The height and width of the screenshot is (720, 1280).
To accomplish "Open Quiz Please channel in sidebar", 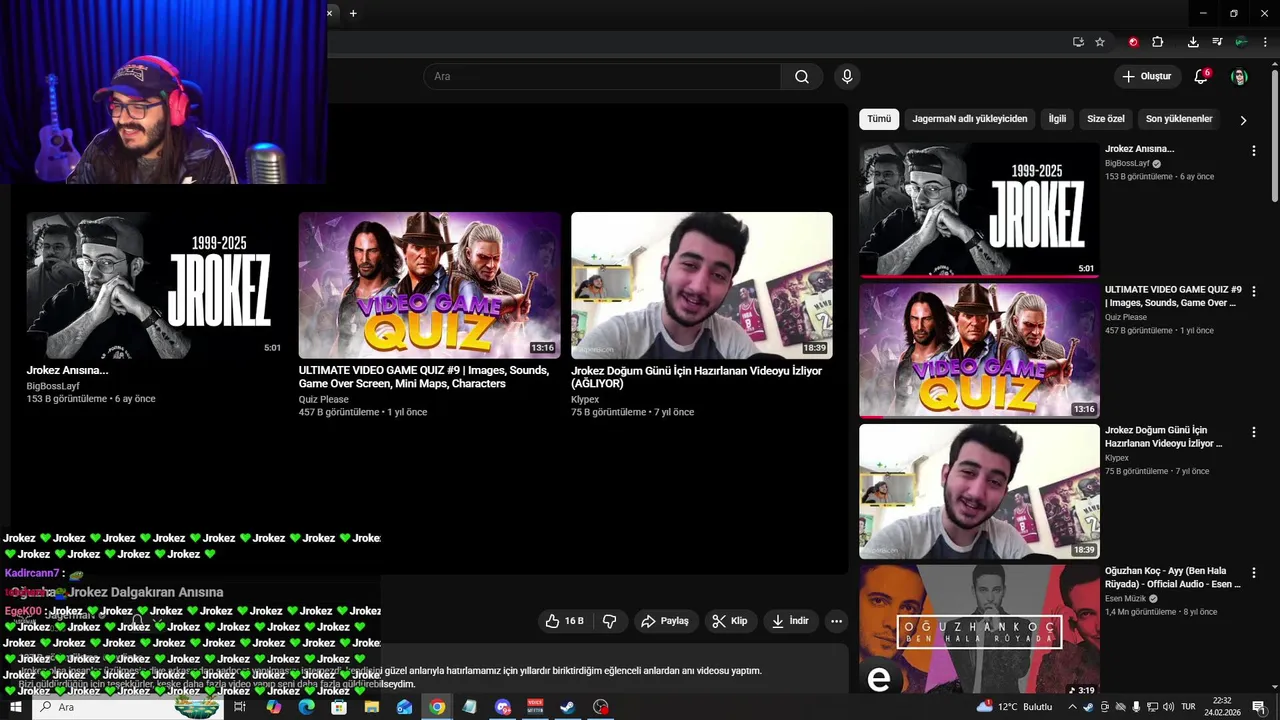I will [x=1126, y=317].
